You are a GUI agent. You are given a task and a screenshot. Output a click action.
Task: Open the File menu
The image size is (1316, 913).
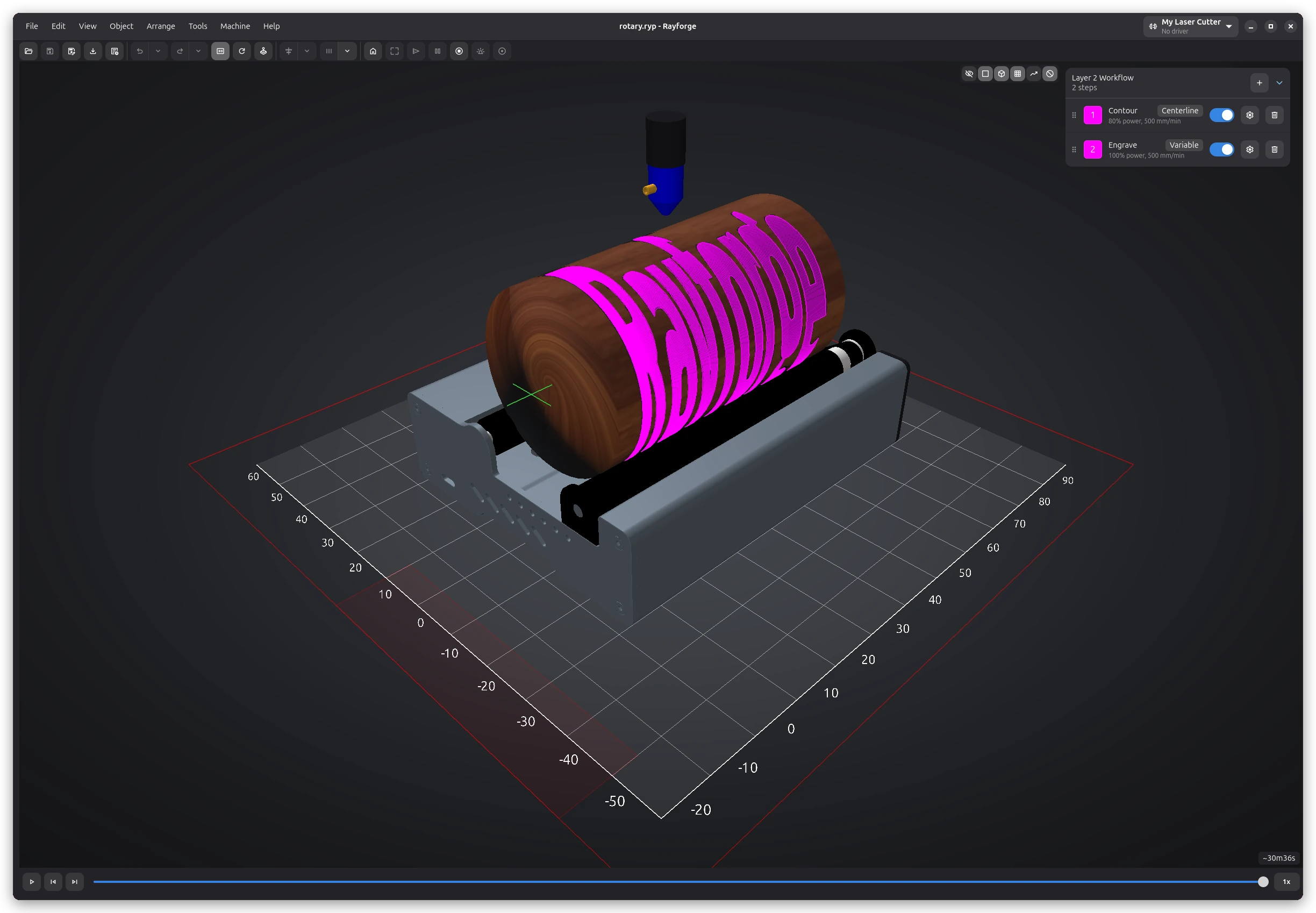click(x=32, y=26)
